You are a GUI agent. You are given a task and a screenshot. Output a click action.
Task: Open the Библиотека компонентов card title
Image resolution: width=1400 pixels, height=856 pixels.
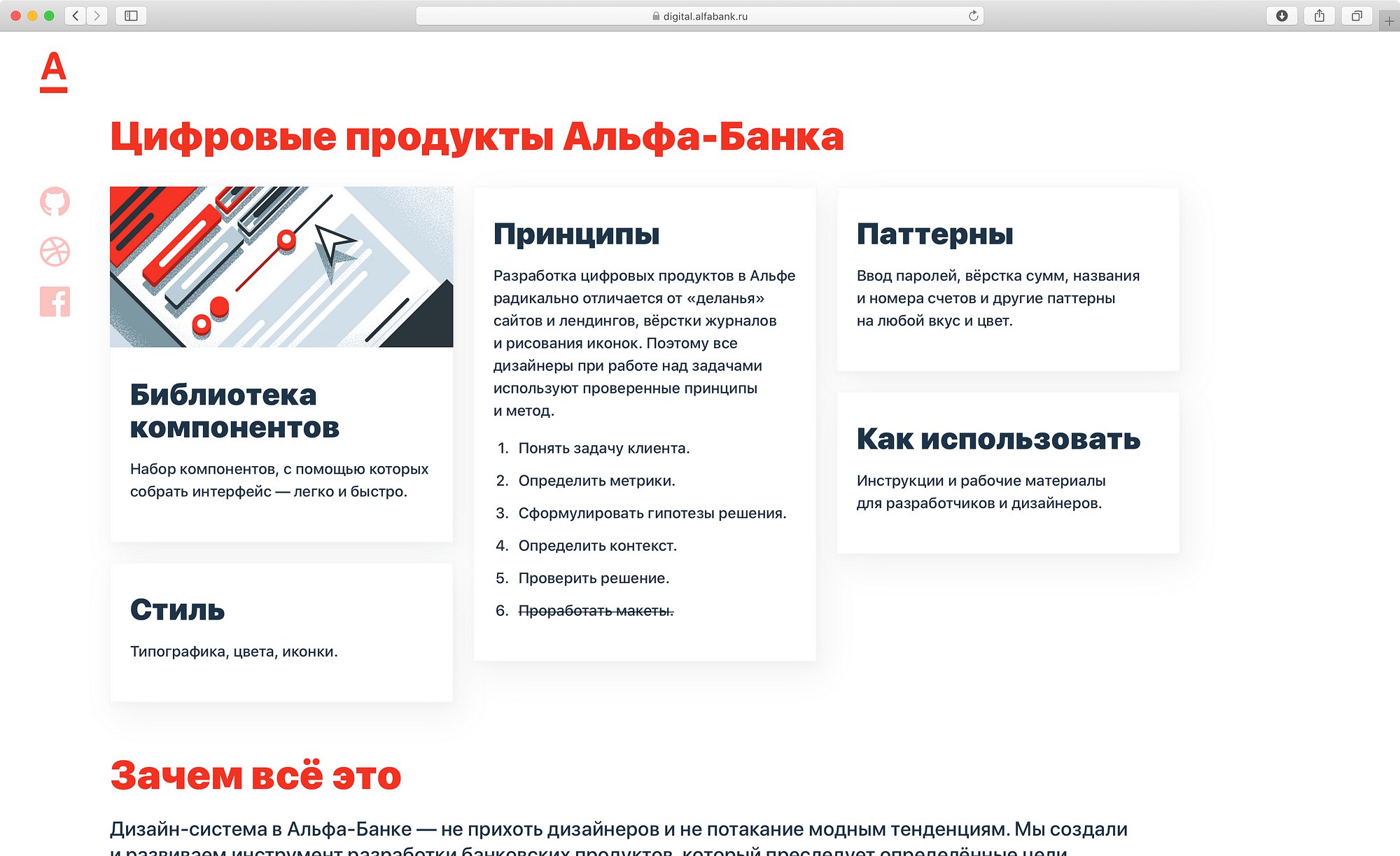(234, 411)
